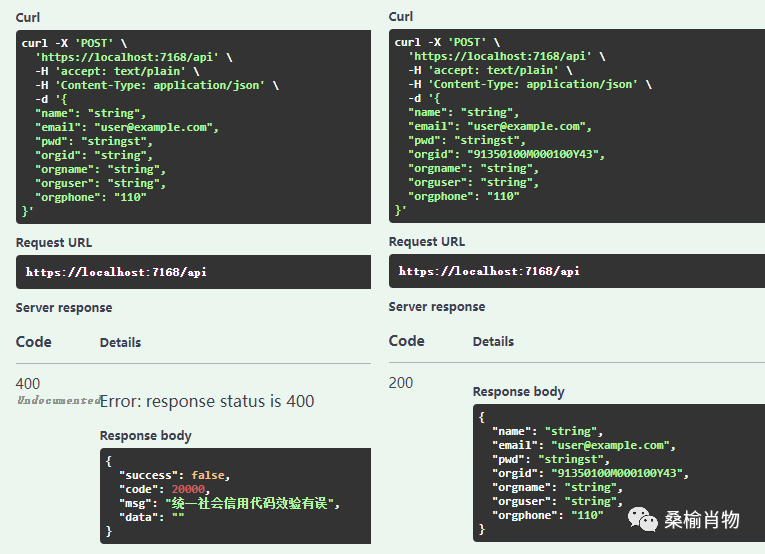This screenshot has height=554, width=765.
Task: Click the 200 status code
Action: pos(401,383)
